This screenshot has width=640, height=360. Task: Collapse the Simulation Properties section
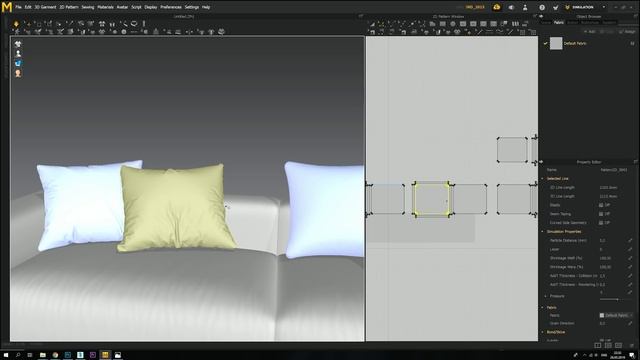coord(543,232)
